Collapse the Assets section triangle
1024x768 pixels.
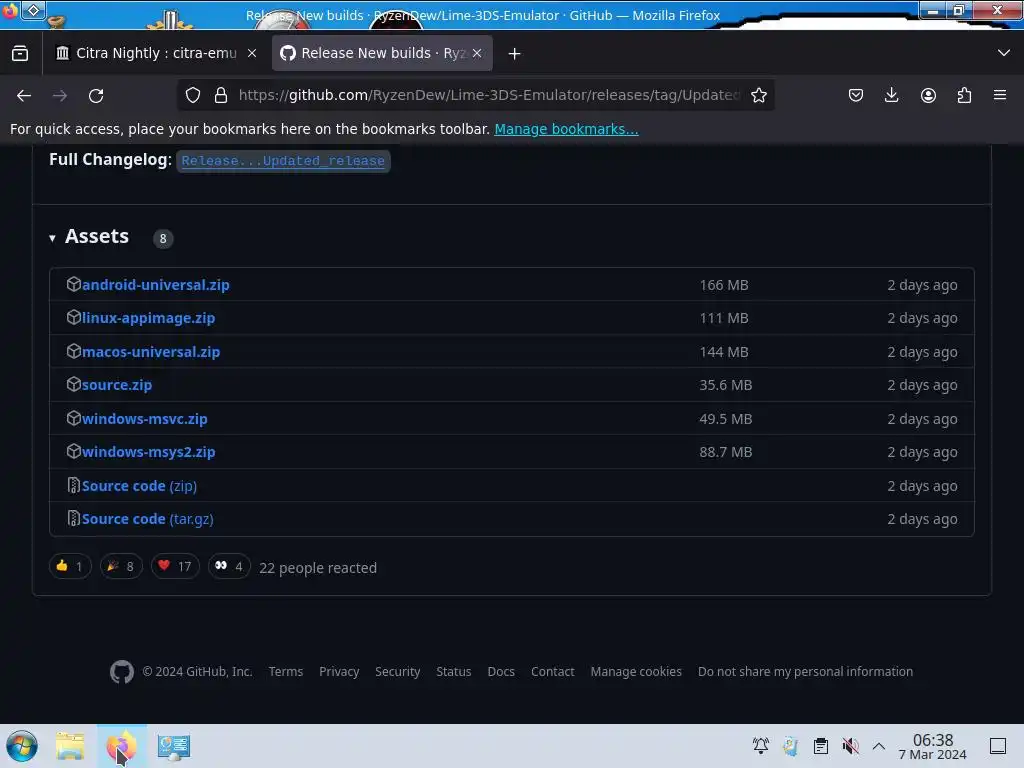point(52,238)
